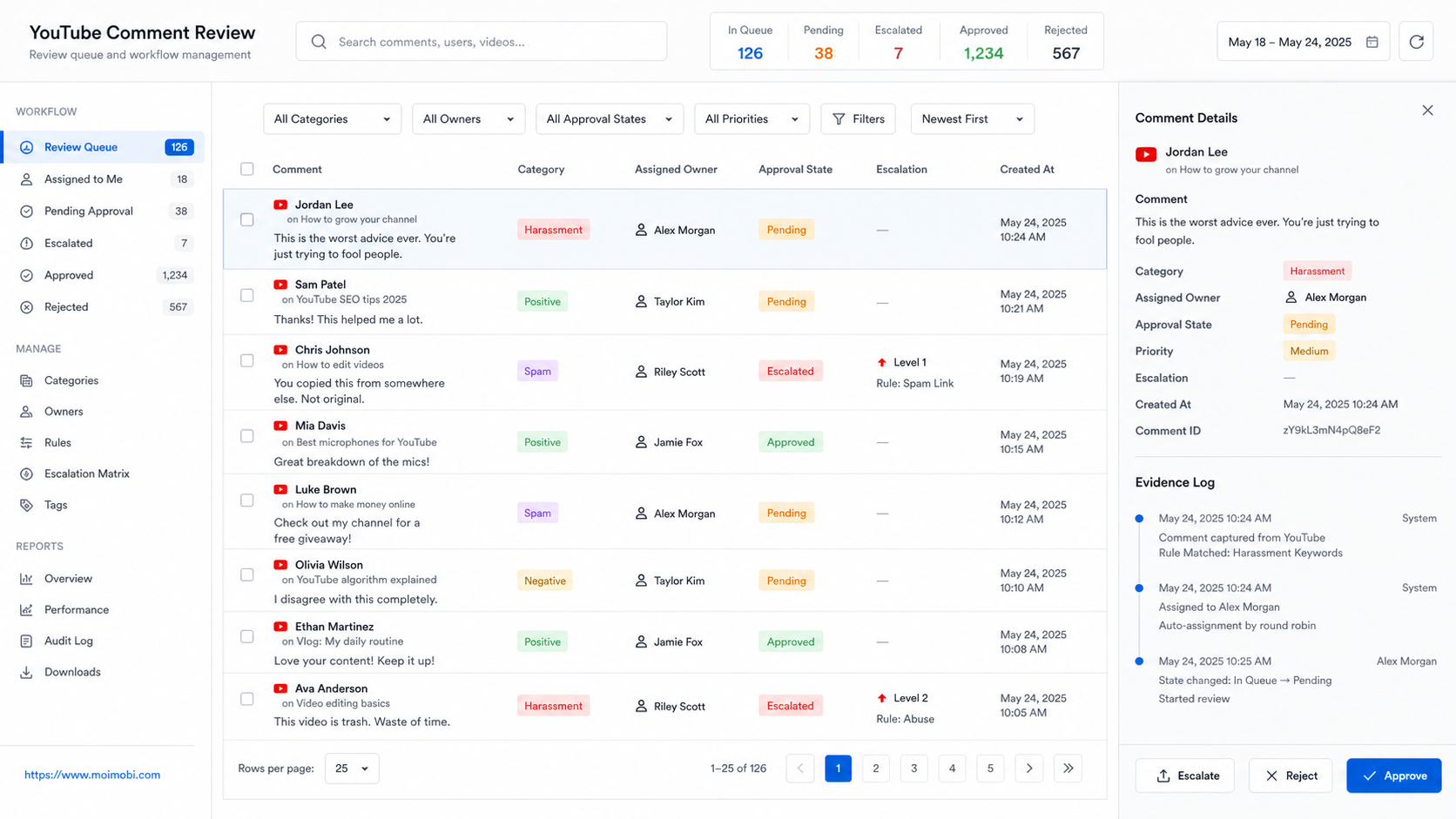Open the All Owners dropdown
Viewport: 1456px width, 819px height.
pos(468,119)
